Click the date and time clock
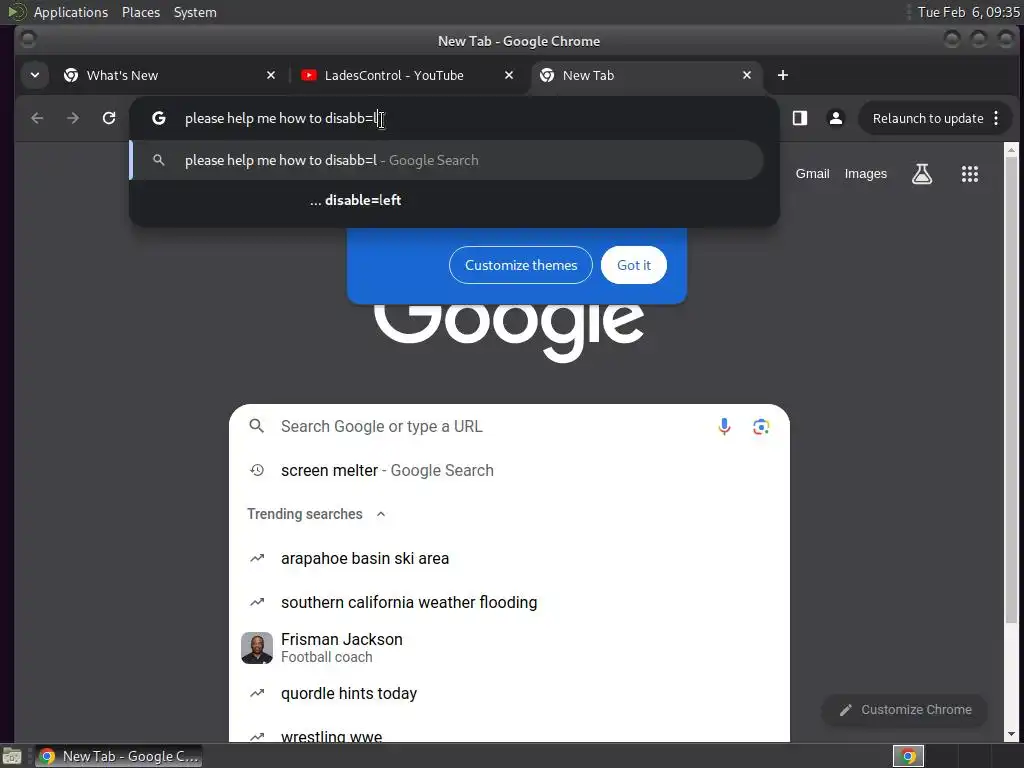The height and width of the screenshot is (768, 1024). tap(968, 12)
